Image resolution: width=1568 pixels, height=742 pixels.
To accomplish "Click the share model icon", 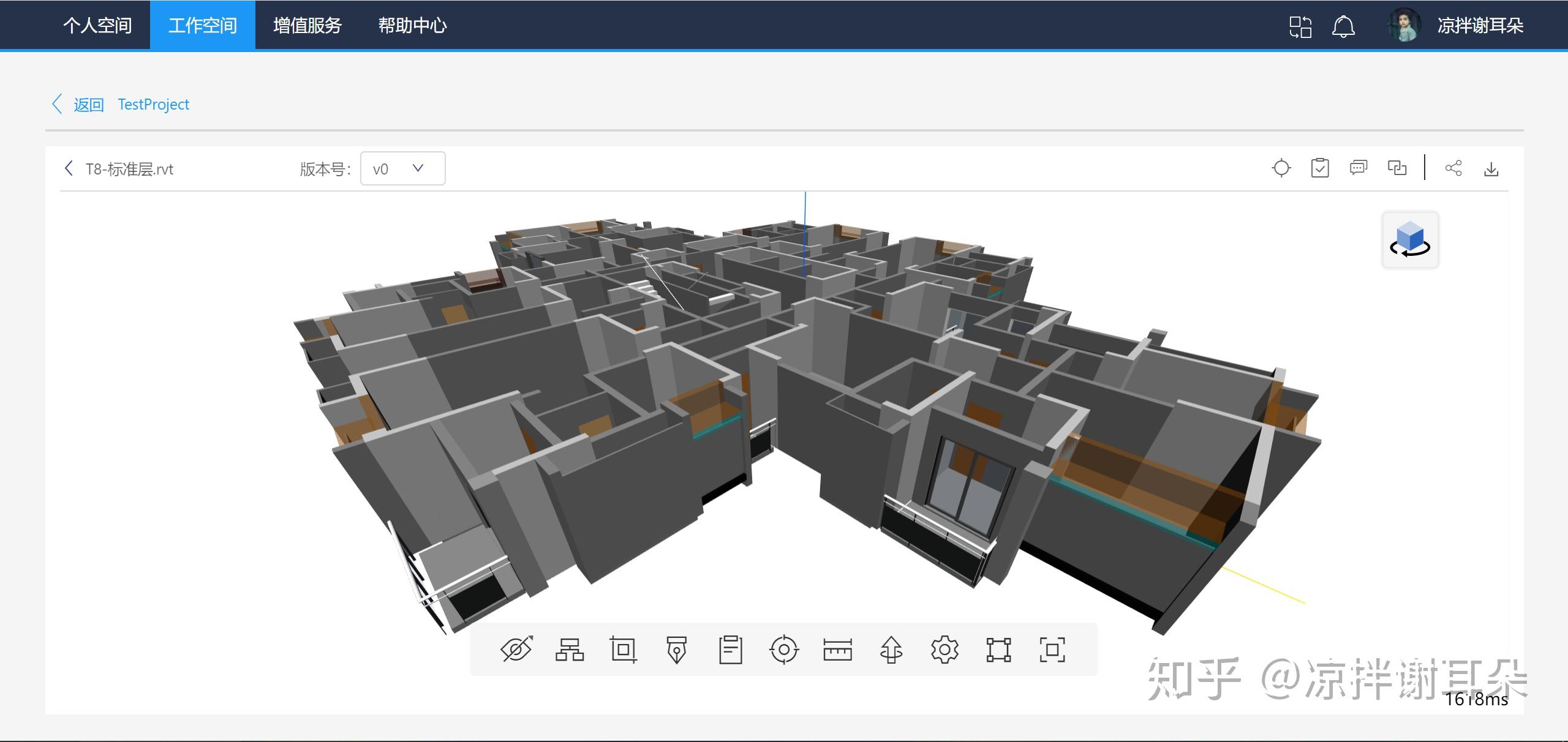I will (1453, 168).
